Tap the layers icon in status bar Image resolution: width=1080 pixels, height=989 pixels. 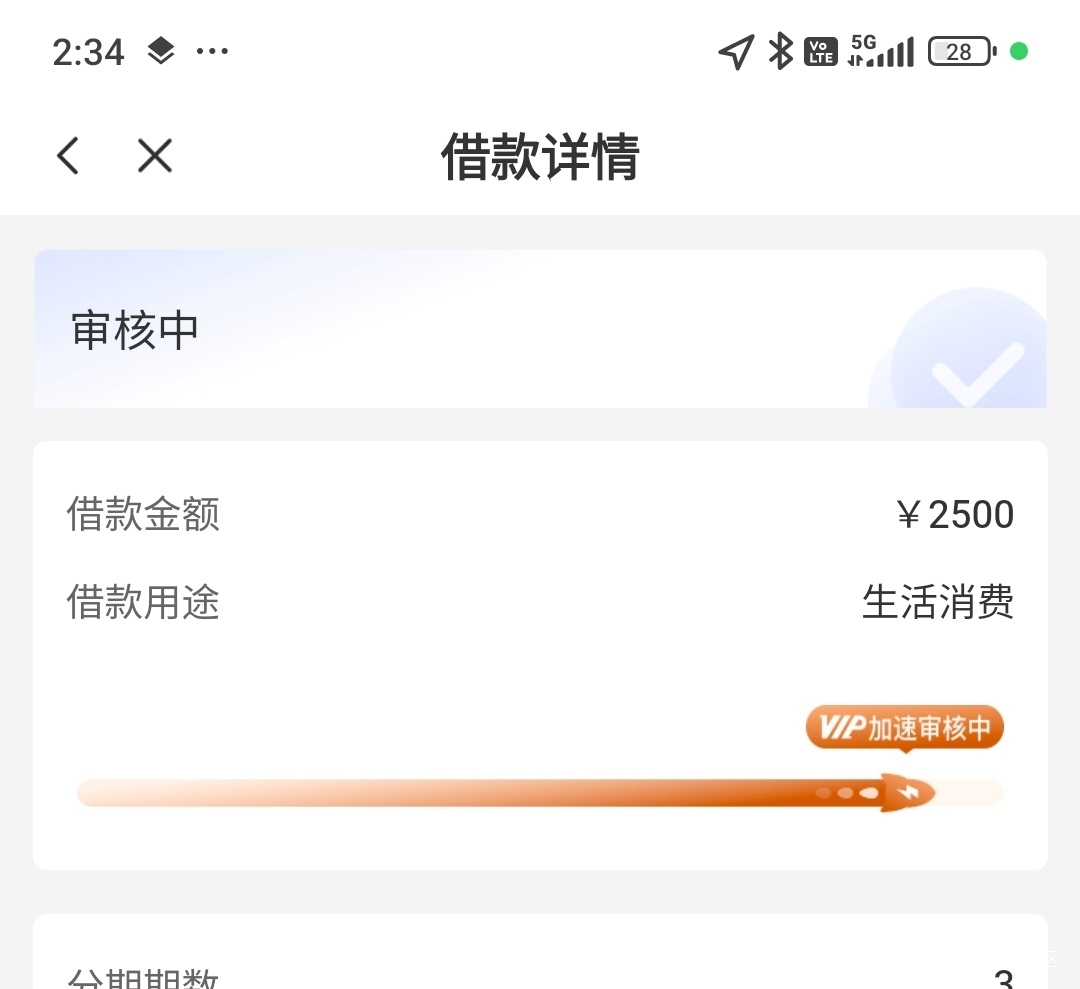[161, 51]
